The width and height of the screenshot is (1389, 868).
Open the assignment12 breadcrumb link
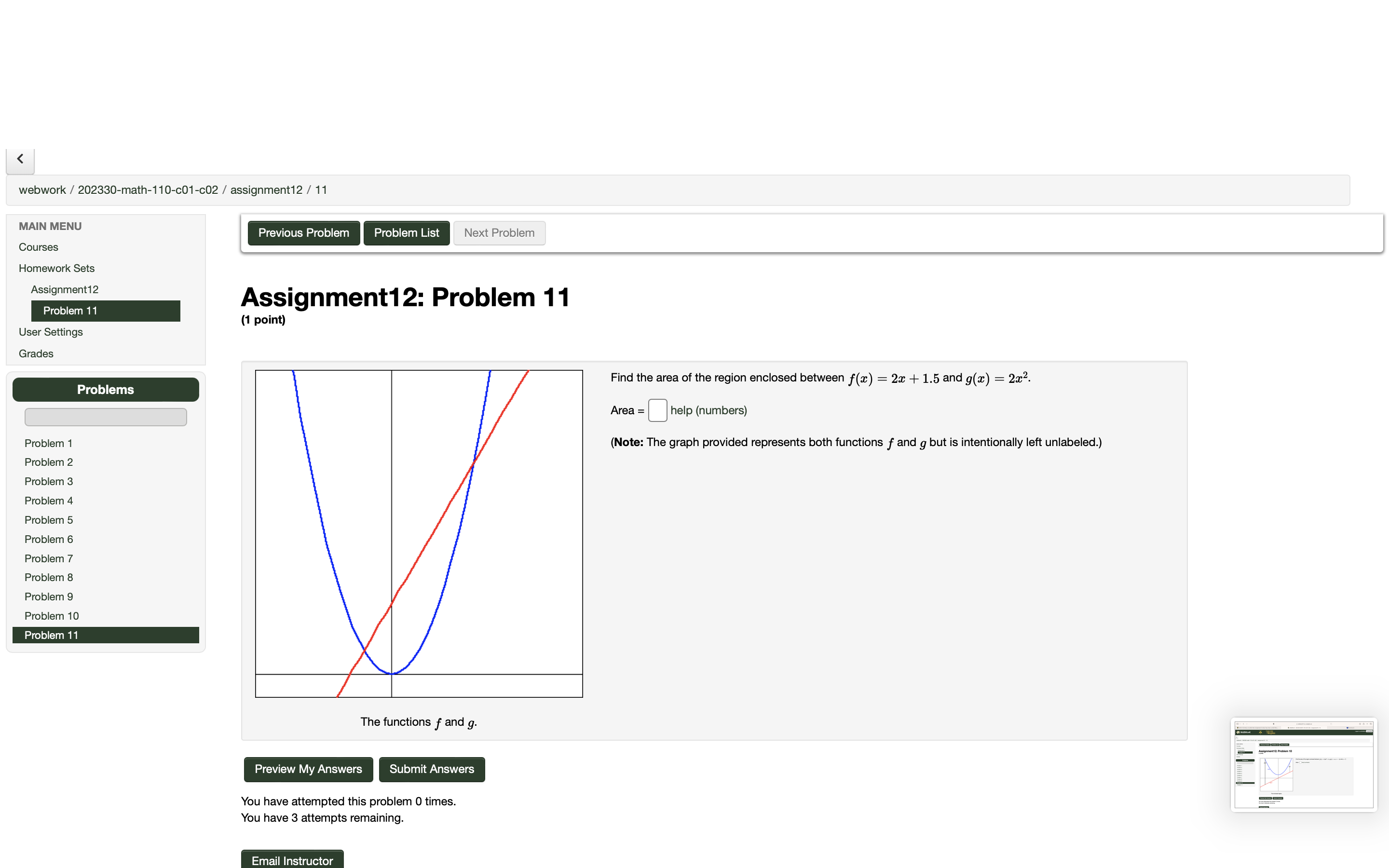tap(266, 190)
